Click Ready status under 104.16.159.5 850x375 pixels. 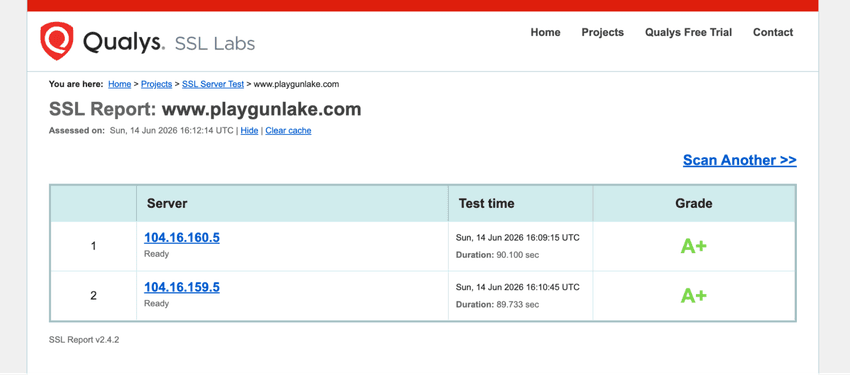pyautogui.click(x=156, y=303)
